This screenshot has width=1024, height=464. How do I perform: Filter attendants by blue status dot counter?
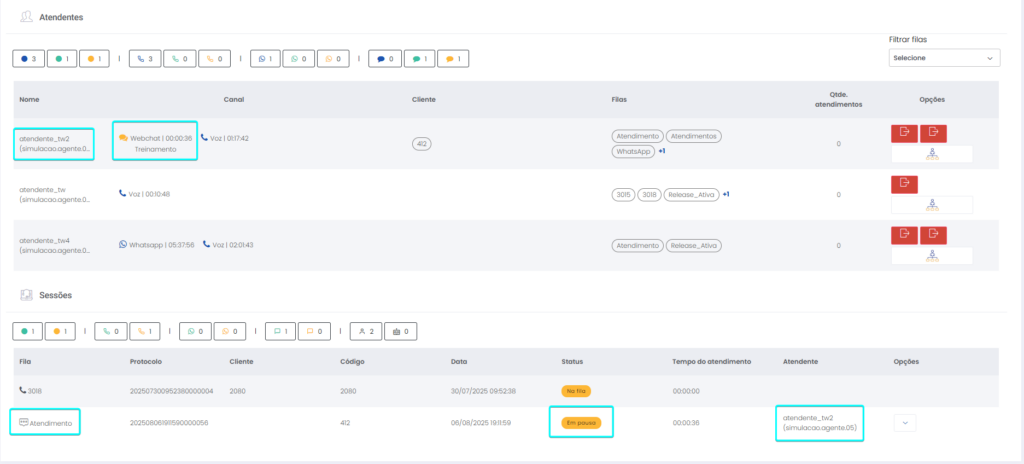point(29,59)
